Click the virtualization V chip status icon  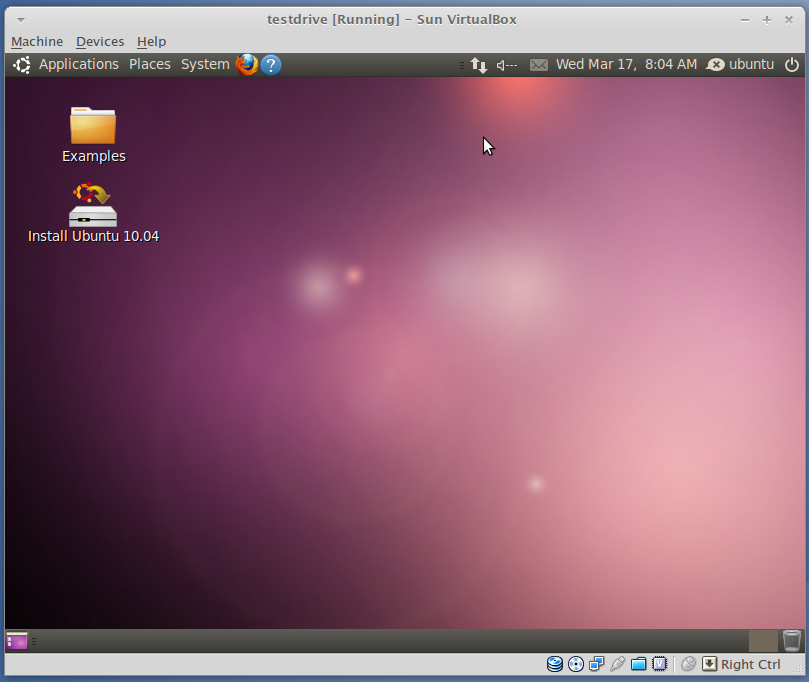tap(659, 664)
